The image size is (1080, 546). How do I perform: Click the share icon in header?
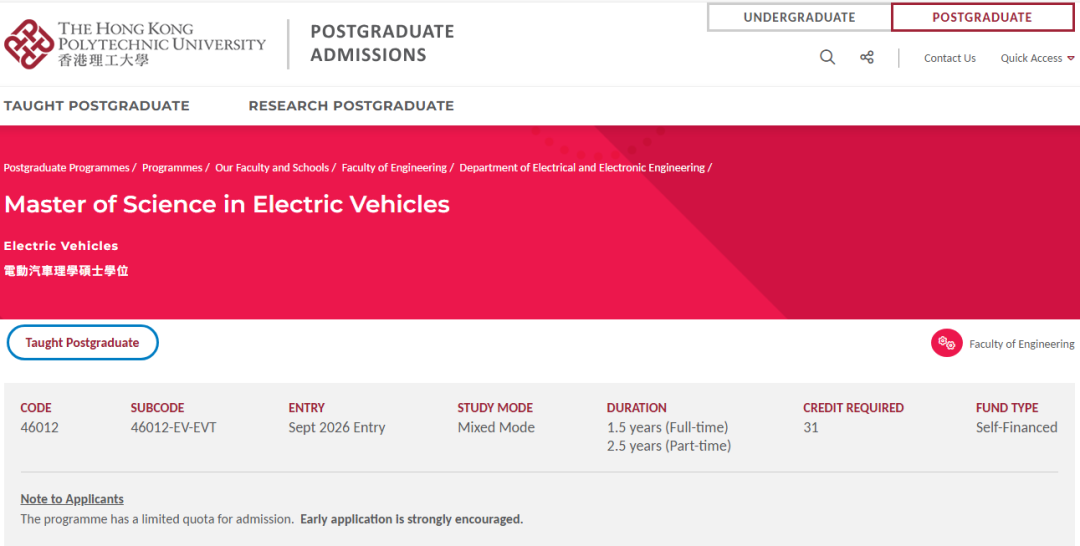coord(866,57)
